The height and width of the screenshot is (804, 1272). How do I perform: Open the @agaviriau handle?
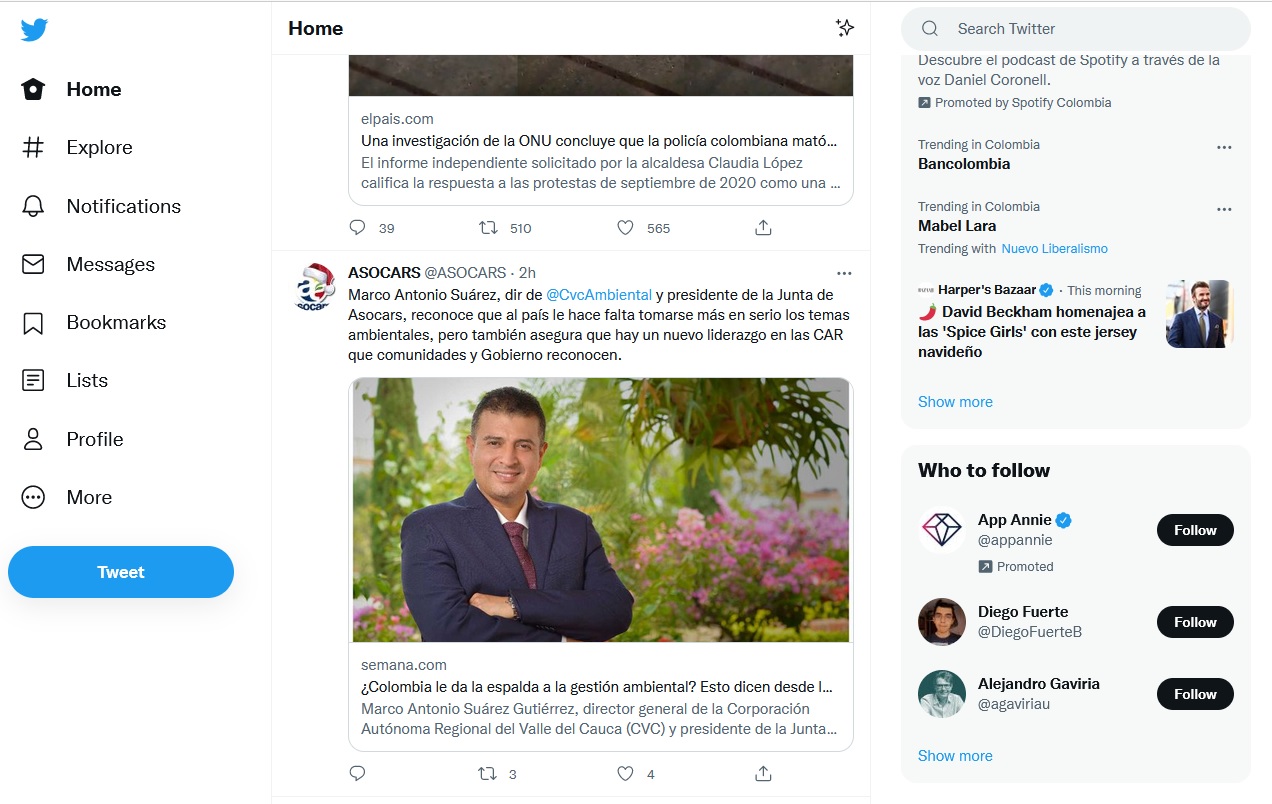1014,704
